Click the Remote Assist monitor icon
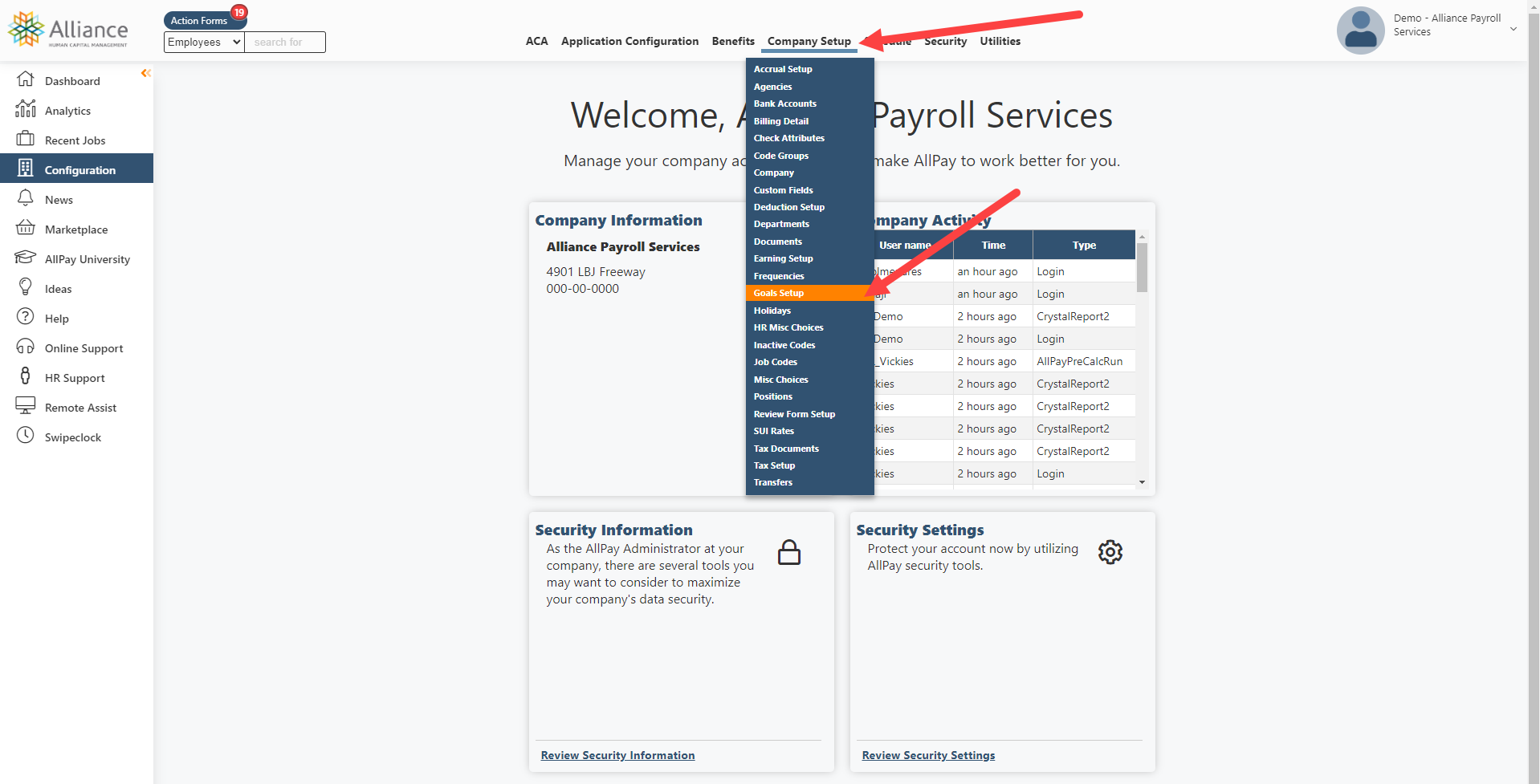The height and width of the screenshot is (784, 1540). click(26, 406)
